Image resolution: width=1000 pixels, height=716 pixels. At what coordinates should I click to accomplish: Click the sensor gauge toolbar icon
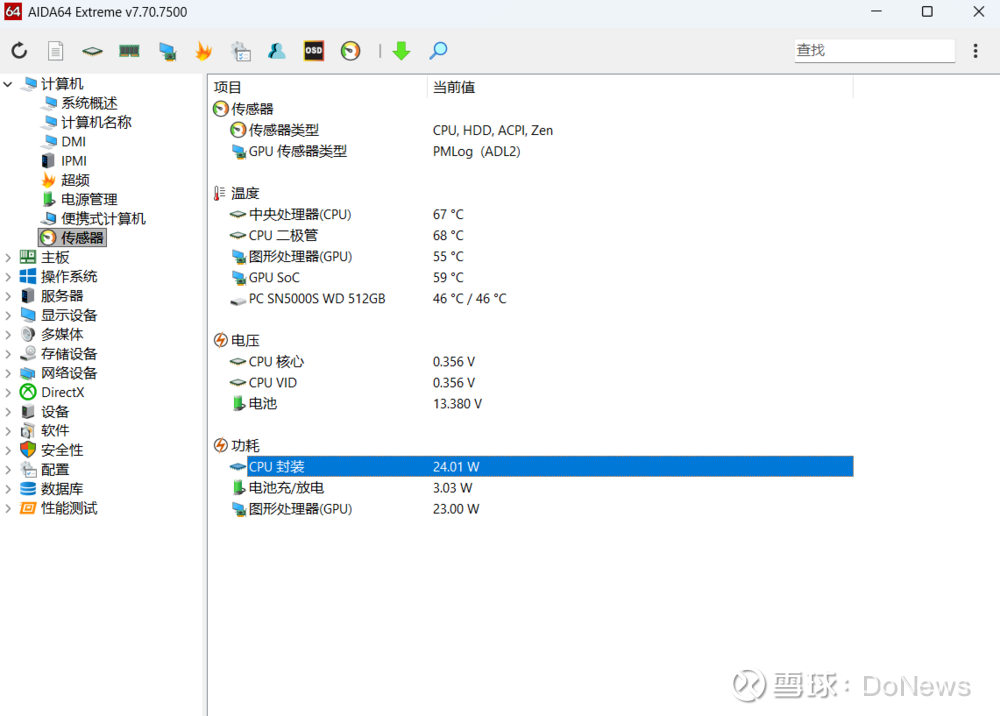pos(350,50)
